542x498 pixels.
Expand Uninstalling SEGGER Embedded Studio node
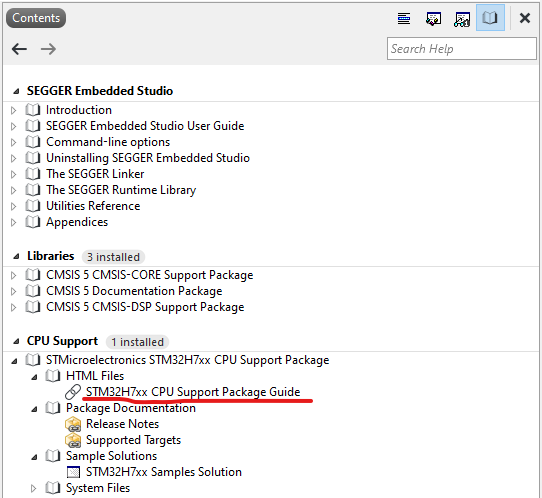13,158
